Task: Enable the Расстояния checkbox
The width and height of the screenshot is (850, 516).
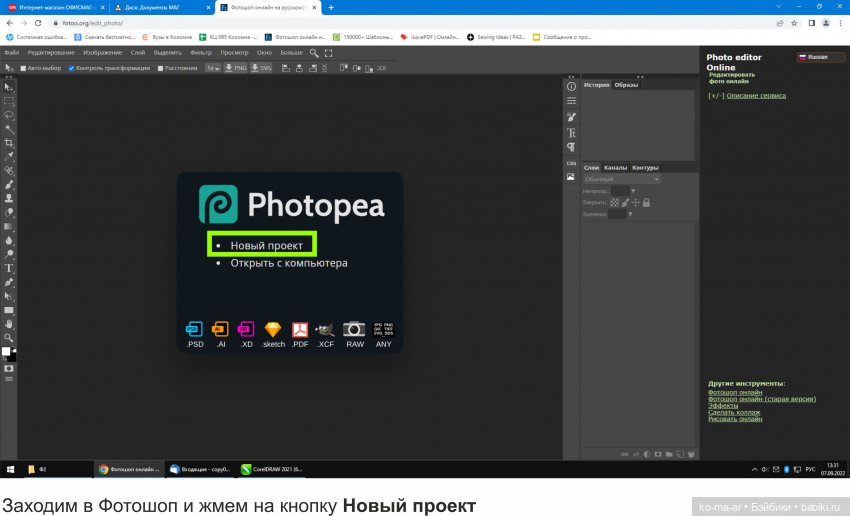Action: point(160,68)
